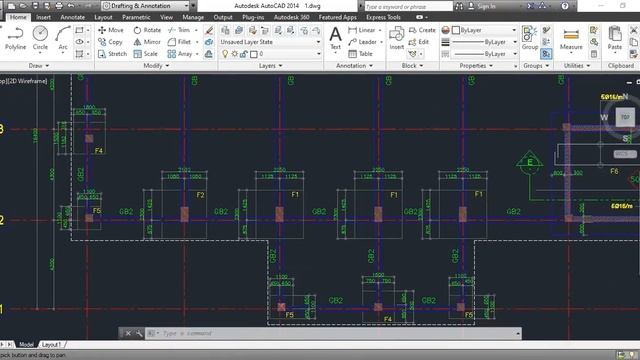The image size is (640, 360).
Task: Activate the Stretch tool
Action: tap(113, 53)
